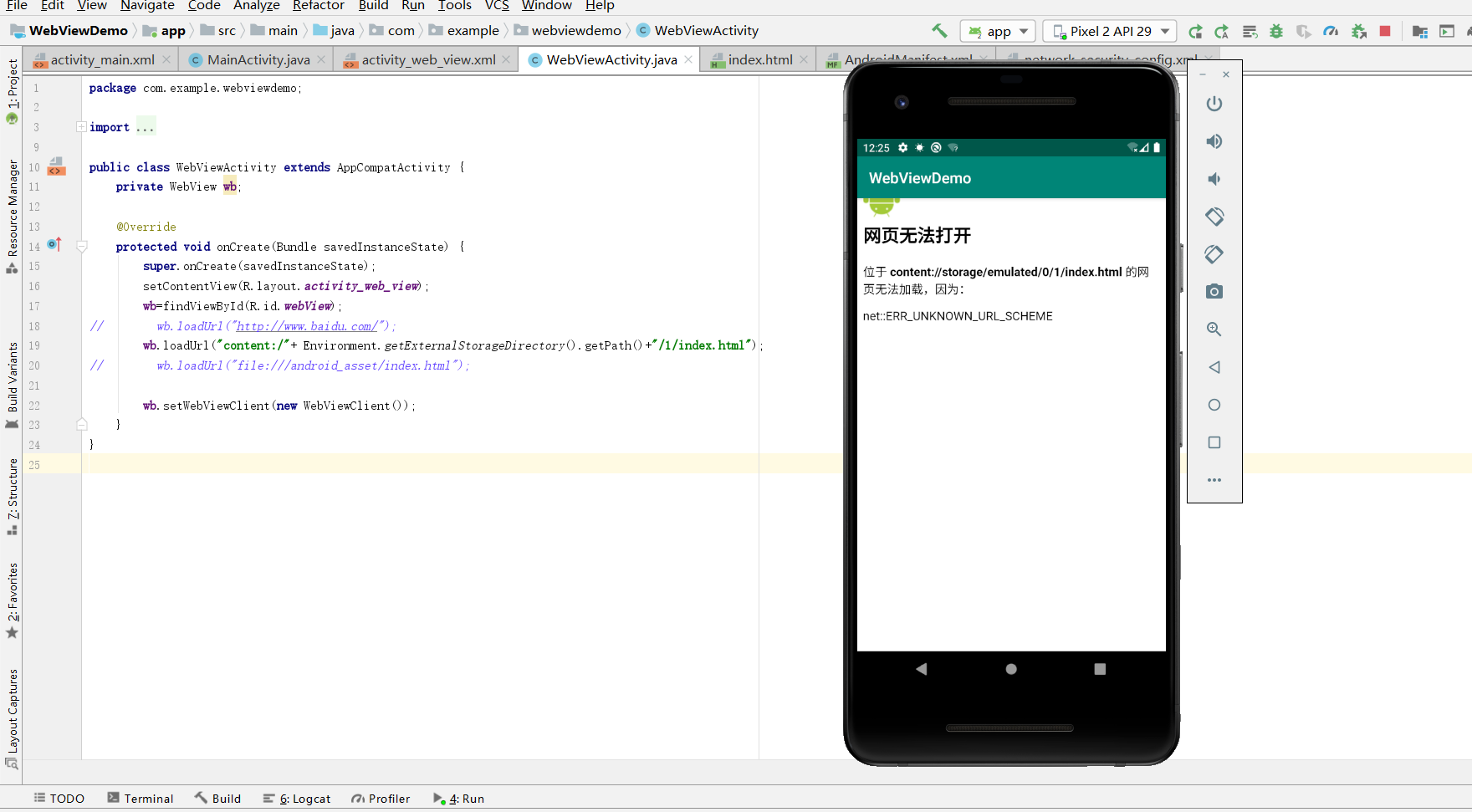Close the MainActivity.java tab
1472x812 pixels.
click(321, 60)
